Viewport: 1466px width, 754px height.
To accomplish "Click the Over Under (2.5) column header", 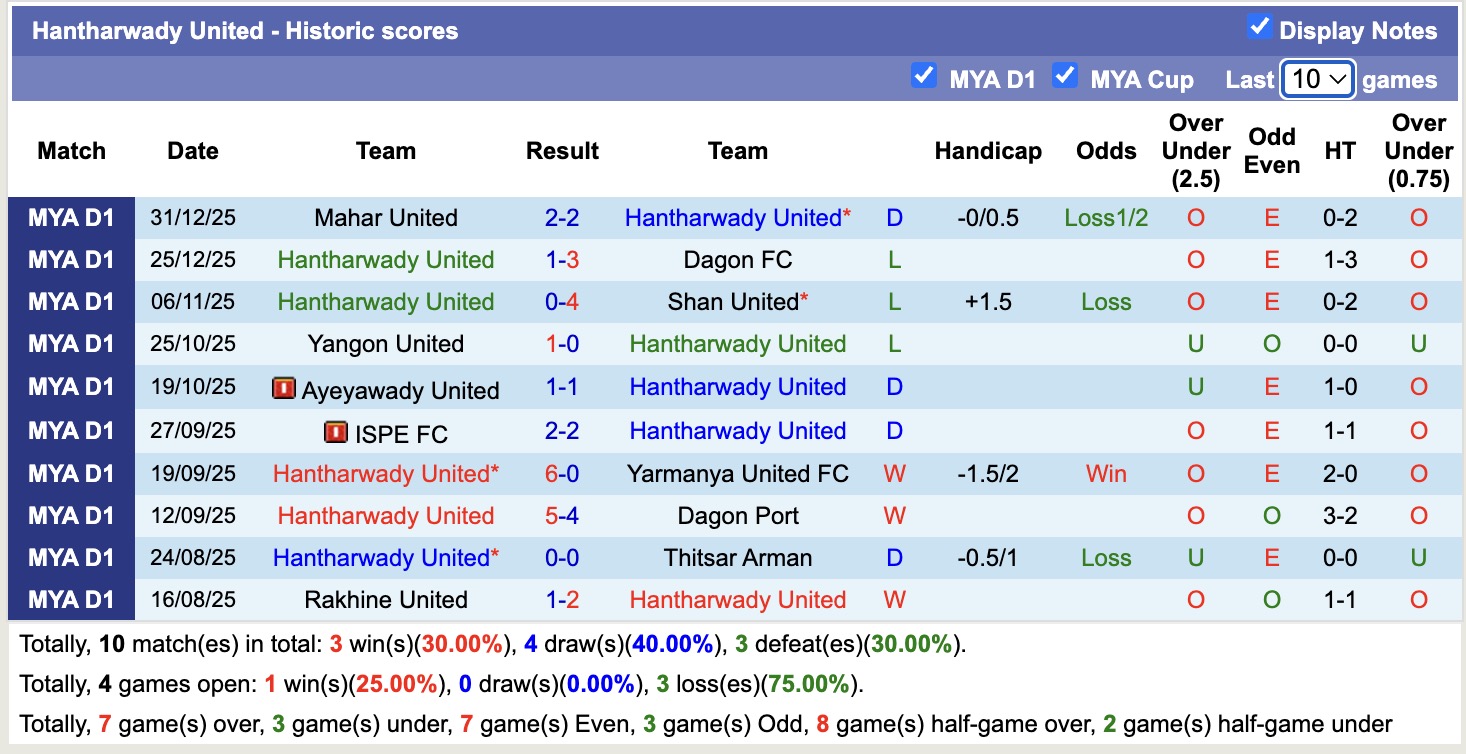I will pos(1195,150).
